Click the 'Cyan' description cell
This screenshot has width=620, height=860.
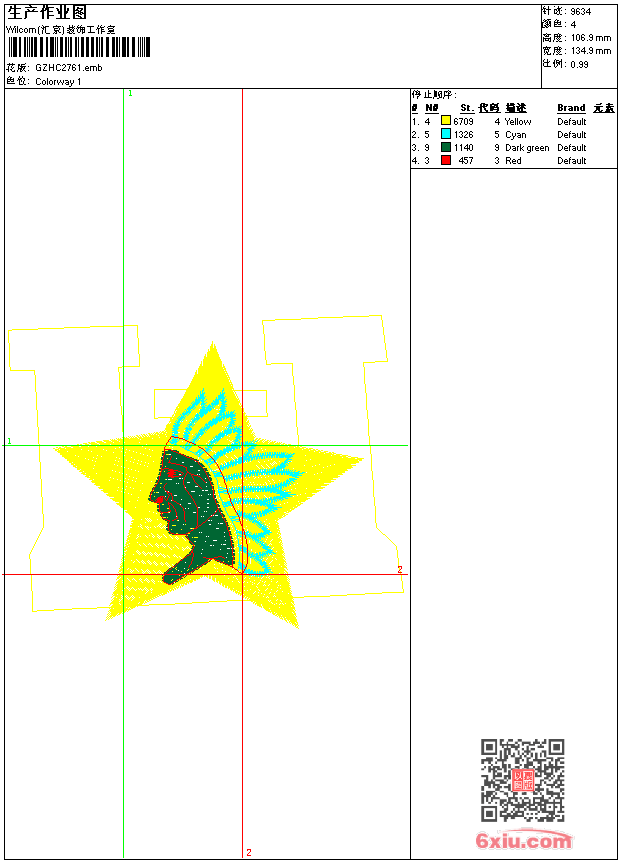coord(516,135)
